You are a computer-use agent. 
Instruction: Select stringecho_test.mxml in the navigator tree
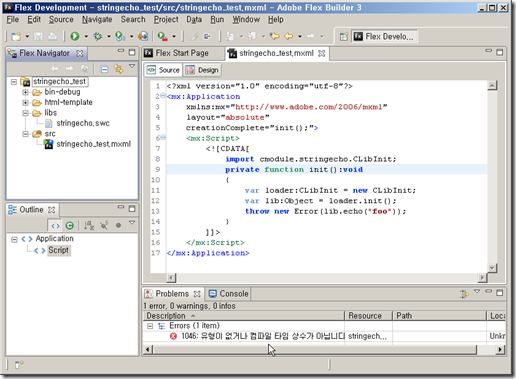pos(93,144)
